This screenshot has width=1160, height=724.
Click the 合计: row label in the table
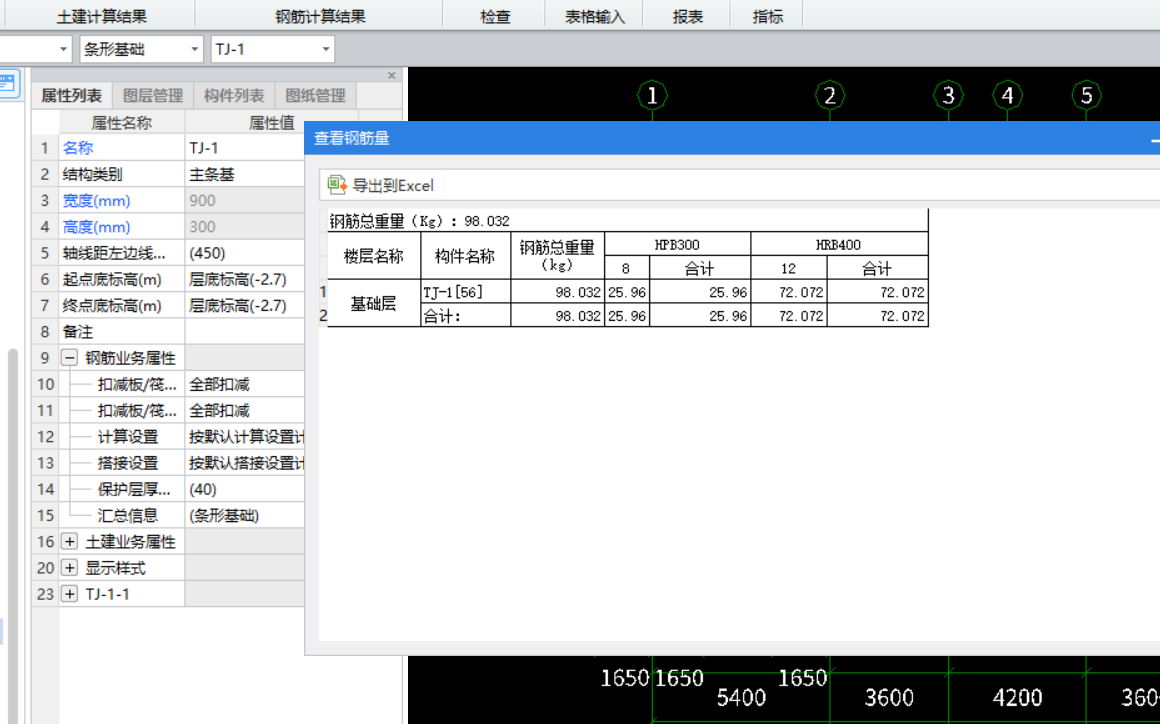tap(465, 316)
